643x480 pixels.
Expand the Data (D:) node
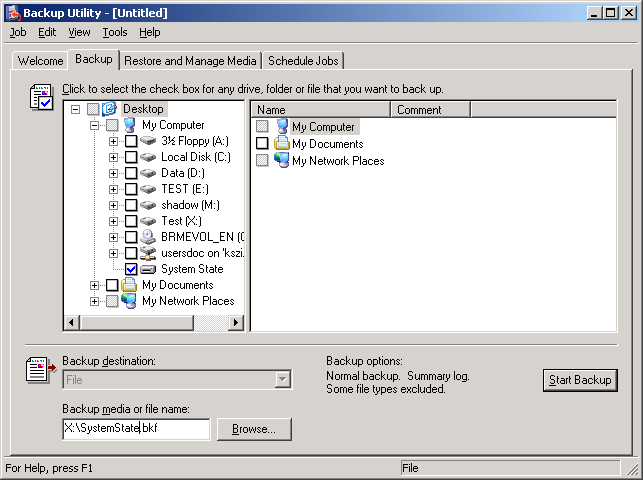coord(114,173)
